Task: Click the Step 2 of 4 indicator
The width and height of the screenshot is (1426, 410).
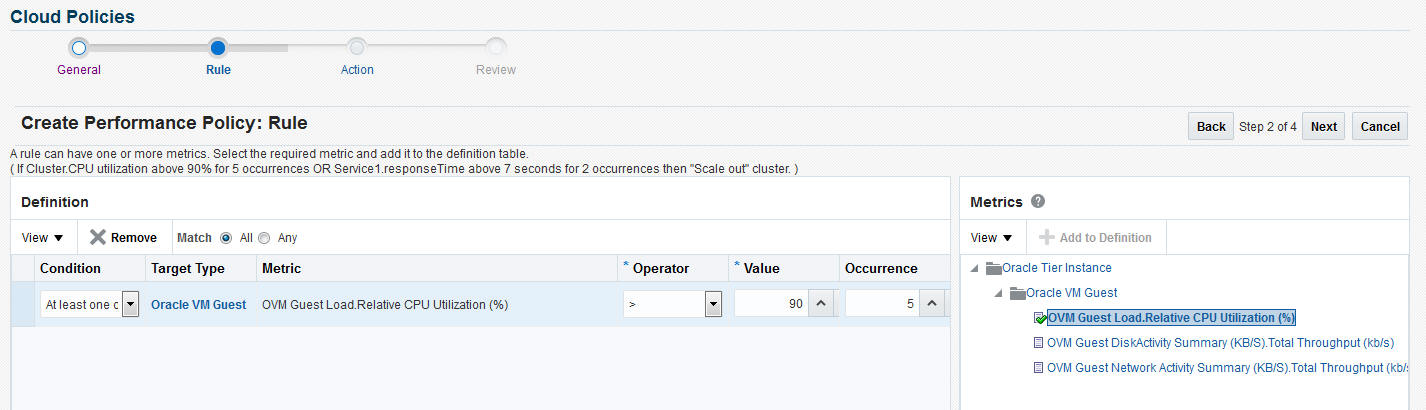Action: tap(1267, 127)
